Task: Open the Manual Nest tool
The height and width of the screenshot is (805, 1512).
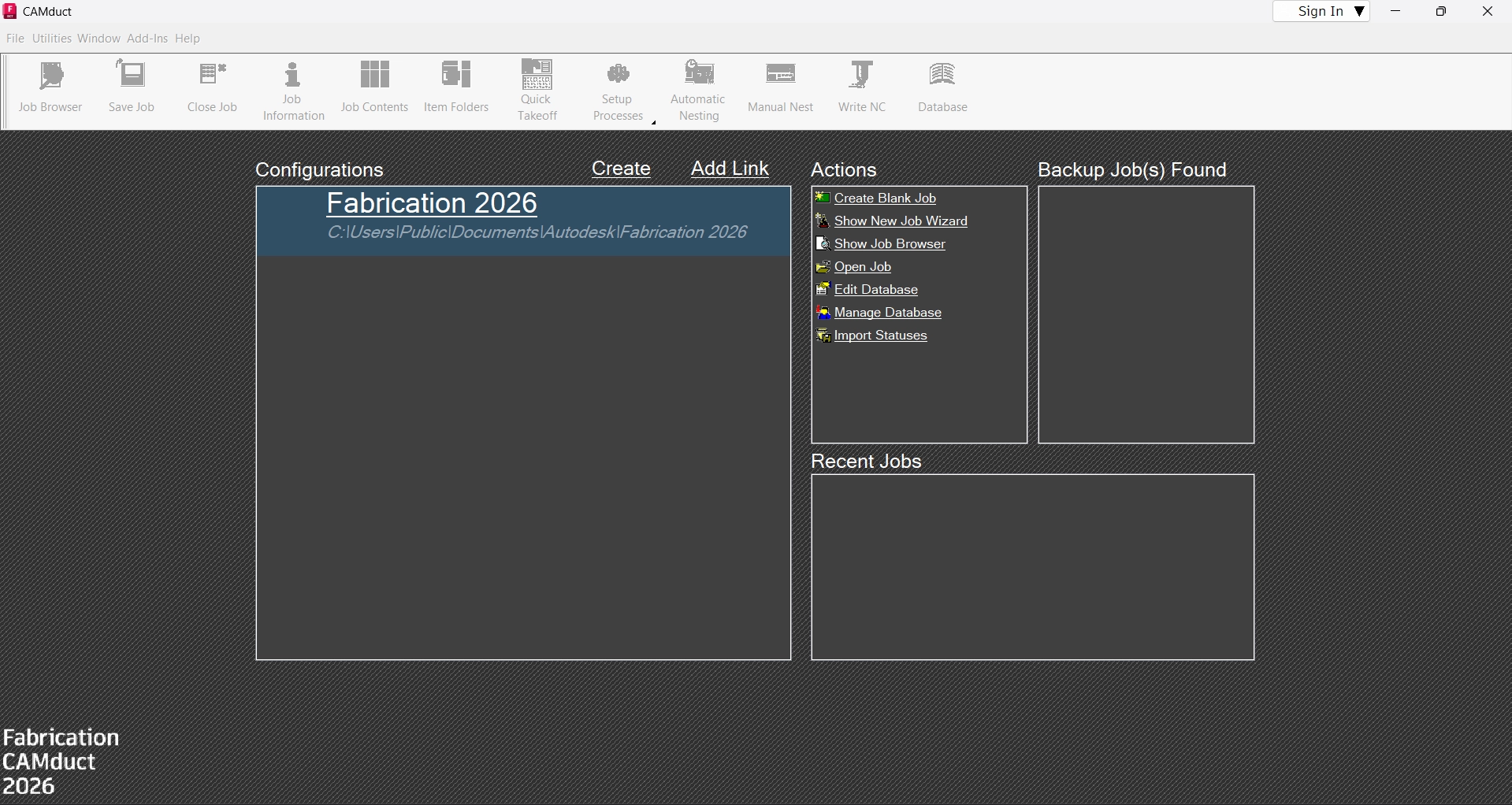Action: (x=780, y=87)
